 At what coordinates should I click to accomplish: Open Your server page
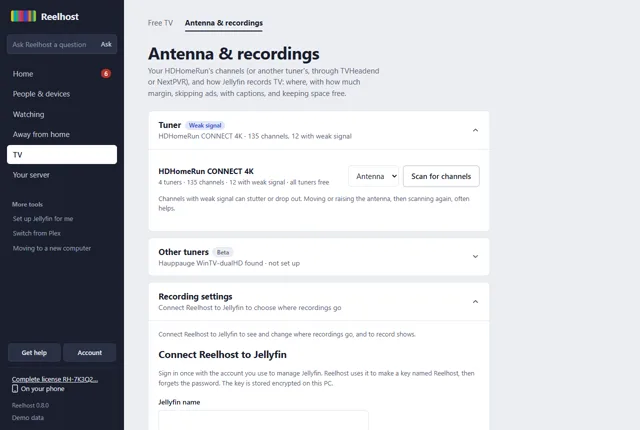[62, 175]
